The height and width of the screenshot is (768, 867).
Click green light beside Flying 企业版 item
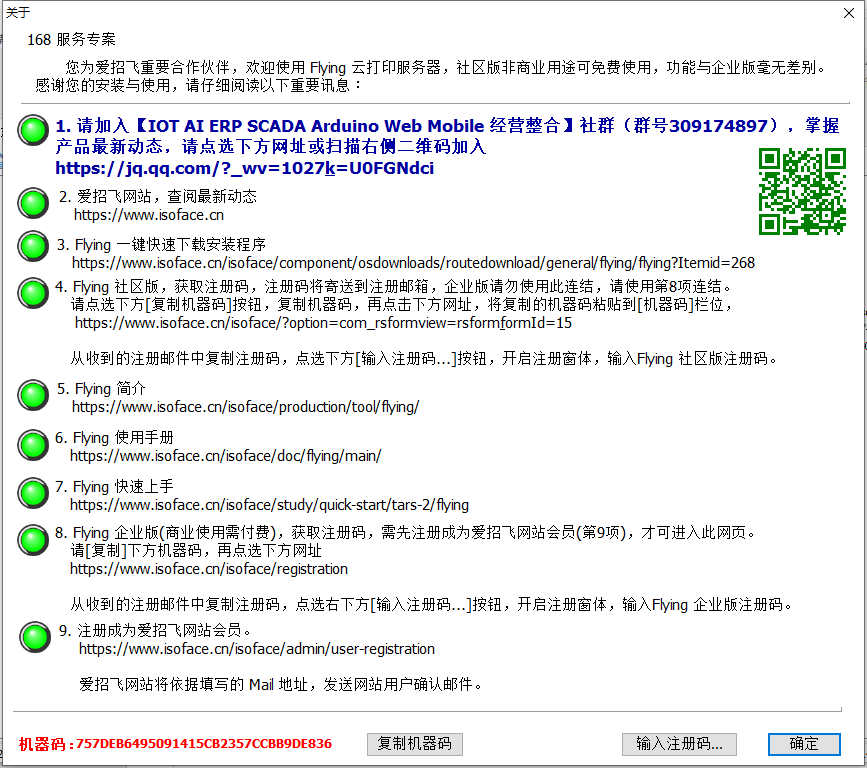(33, 540)
